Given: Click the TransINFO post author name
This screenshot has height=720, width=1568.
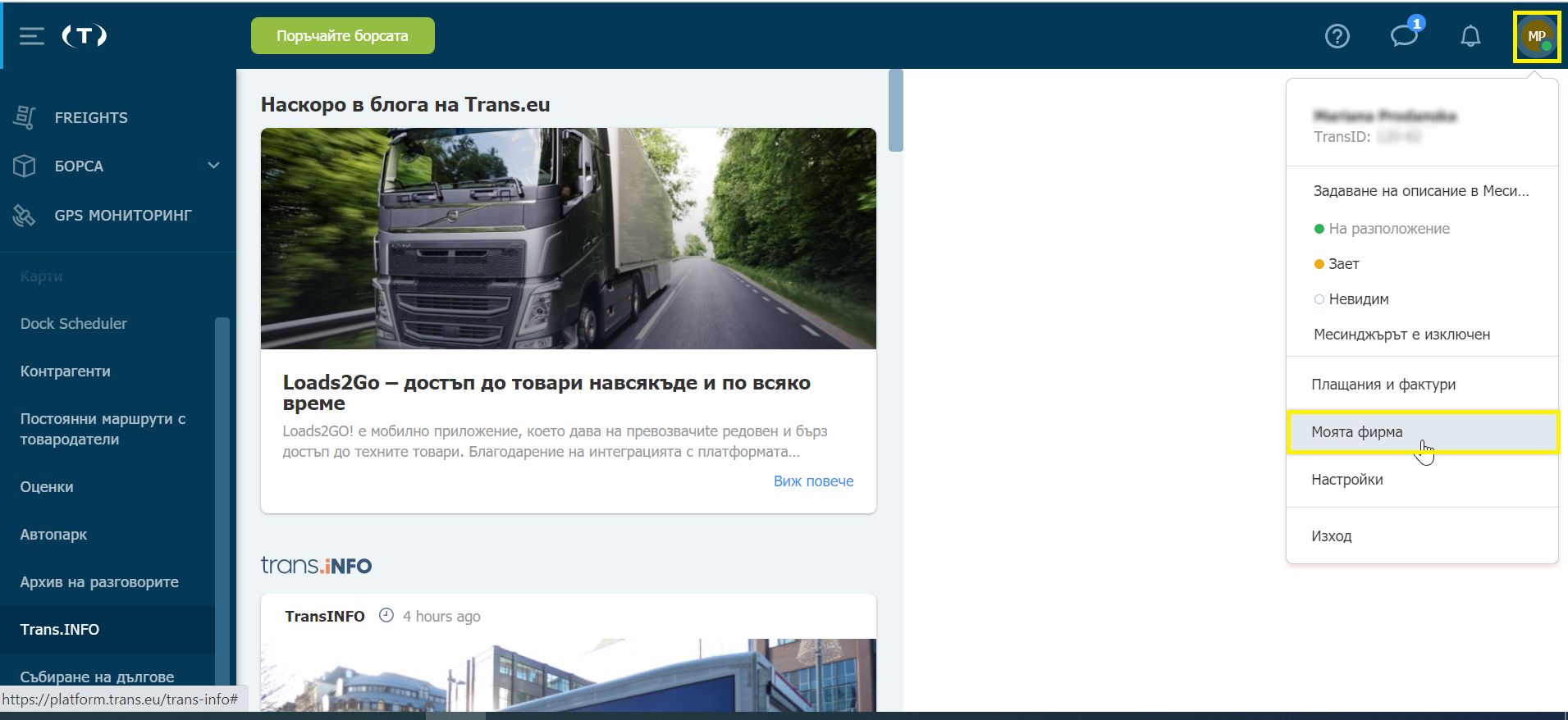Looking at the screenshot, I should [x=325, y=616].
